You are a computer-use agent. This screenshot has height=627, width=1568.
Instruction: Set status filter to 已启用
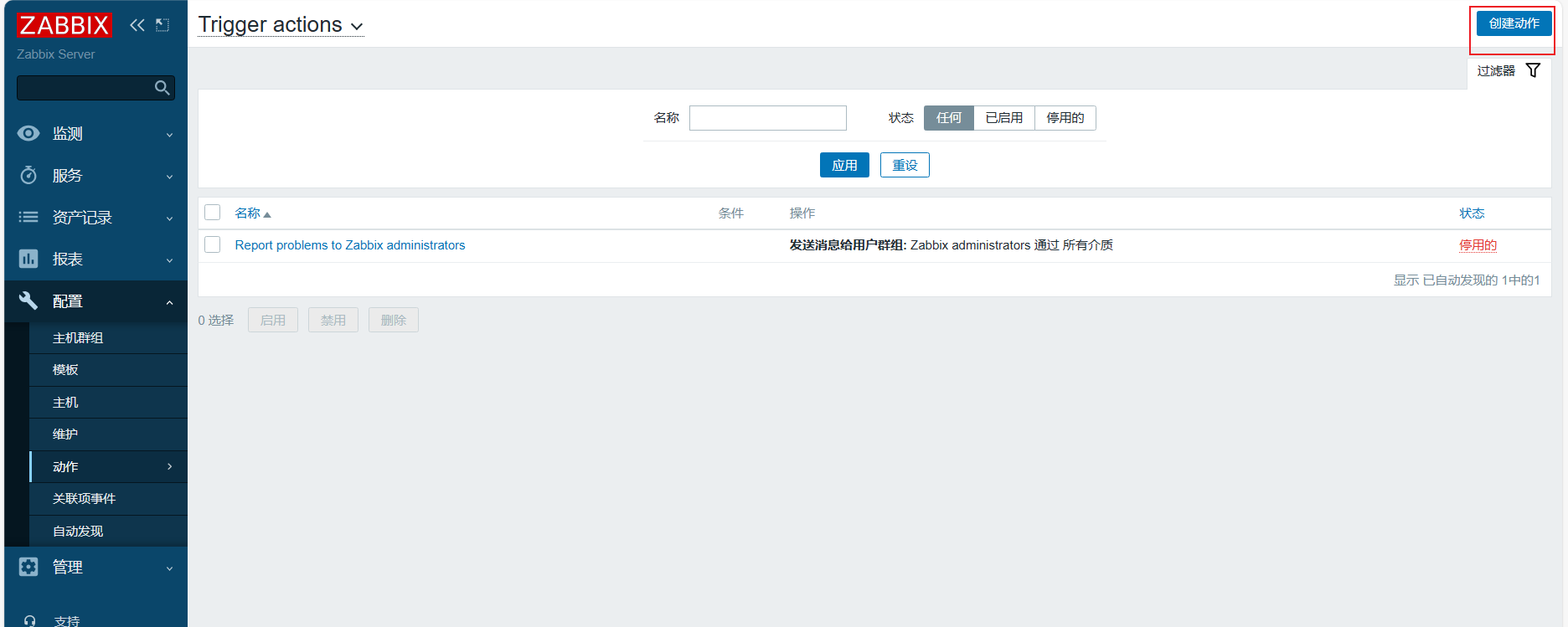(1004, 118)
